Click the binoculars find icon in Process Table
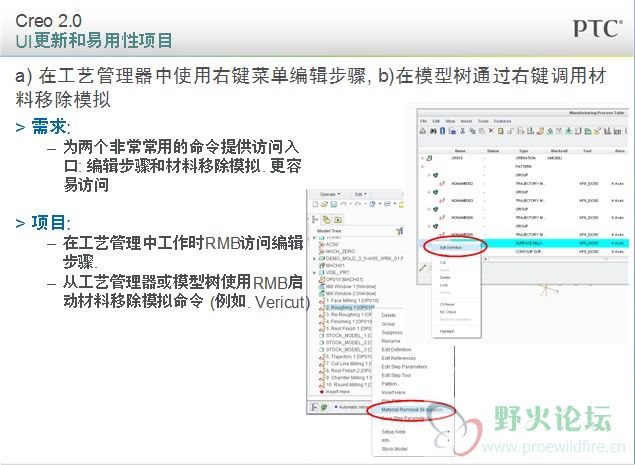Viewport: 635px width, 465px height. pyautogui.click(x=433, y=131)
